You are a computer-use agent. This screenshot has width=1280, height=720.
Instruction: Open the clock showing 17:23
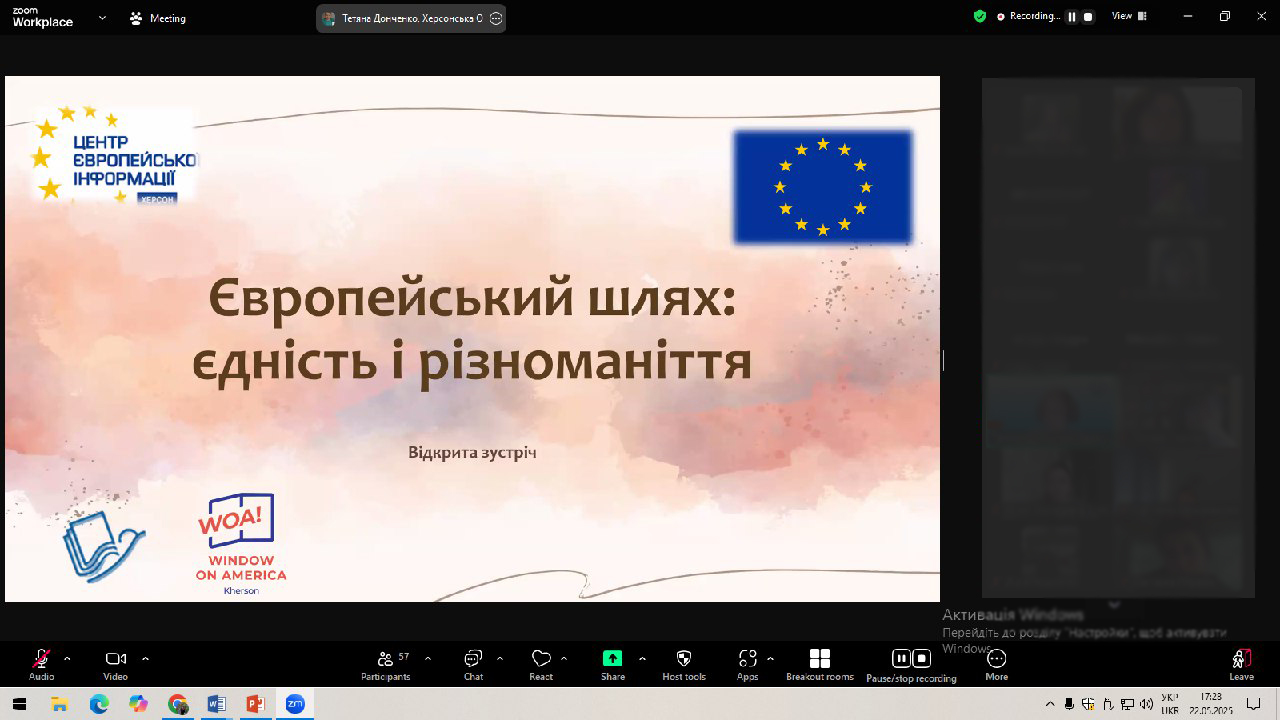(x=1211, y=703)
